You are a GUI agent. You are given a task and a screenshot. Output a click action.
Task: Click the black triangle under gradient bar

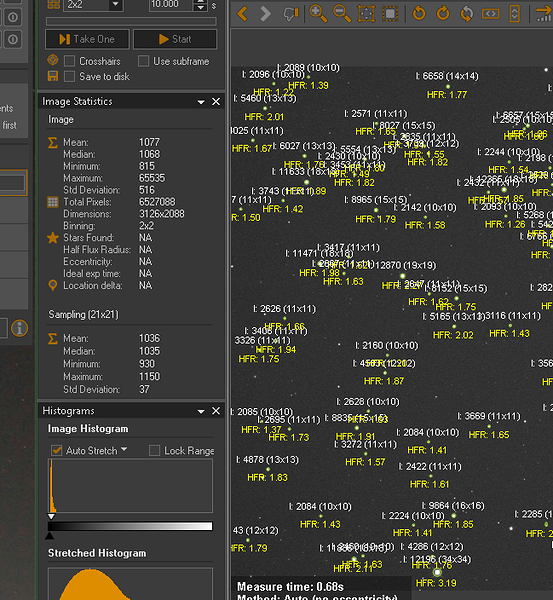coord(49,536)
